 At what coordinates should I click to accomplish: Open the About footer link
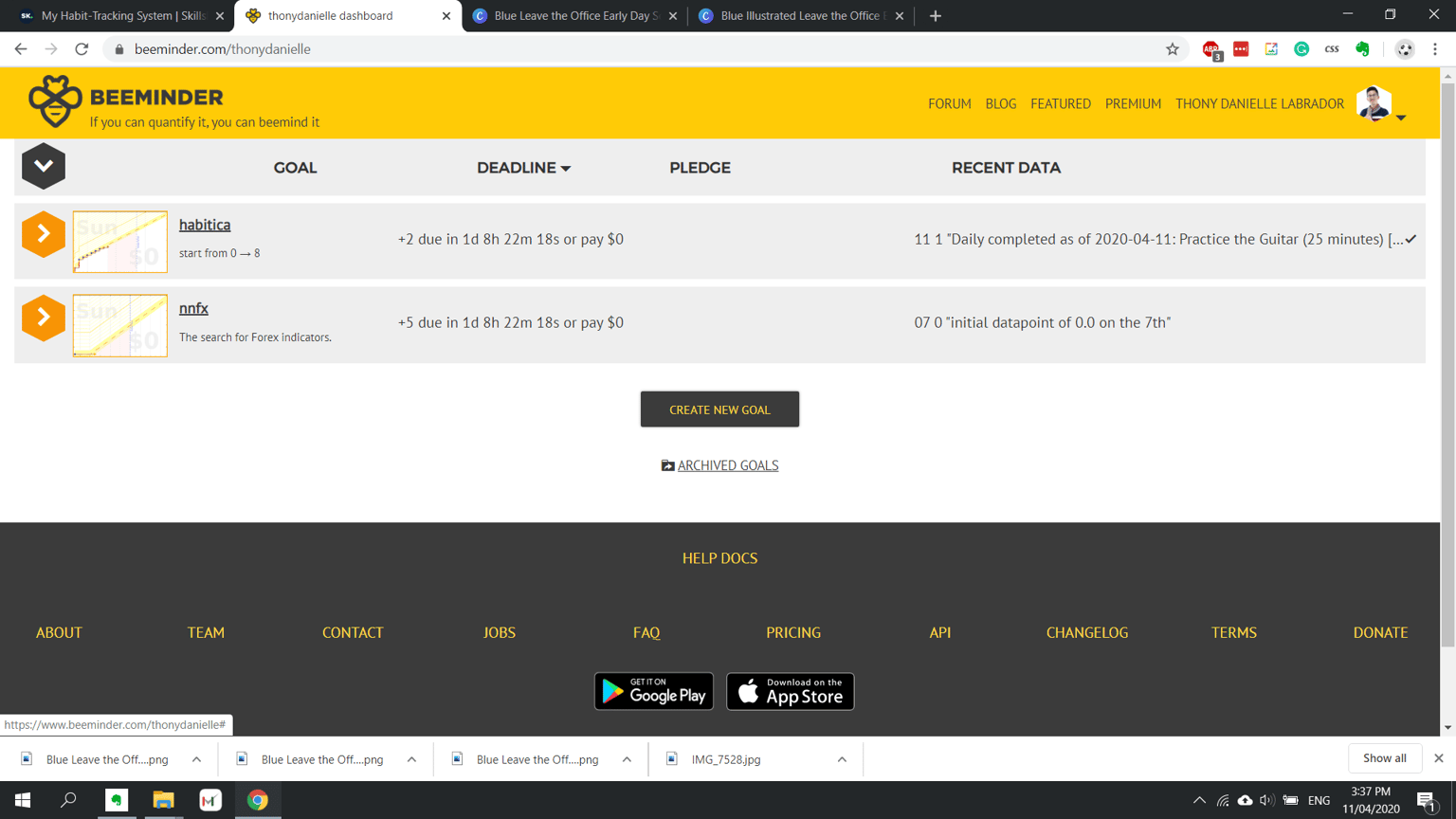(x=59, y=632)
